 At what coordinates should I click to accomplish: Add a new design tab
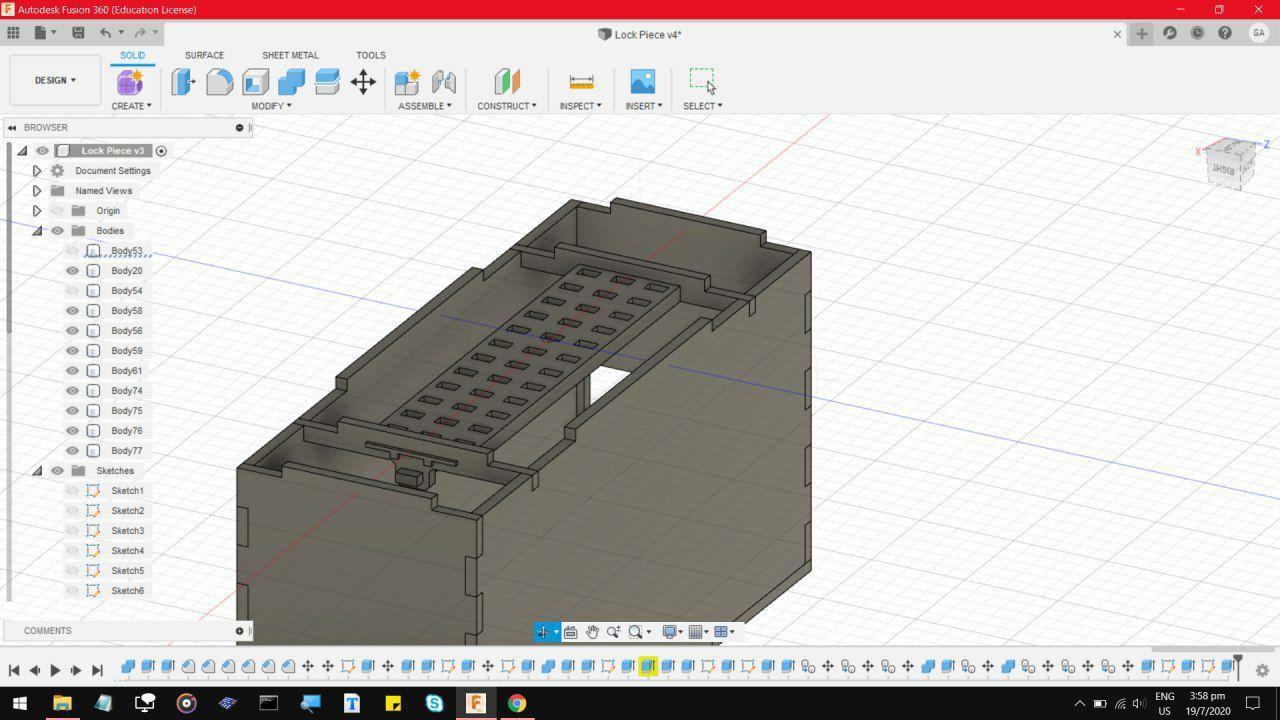(1141, 33)
